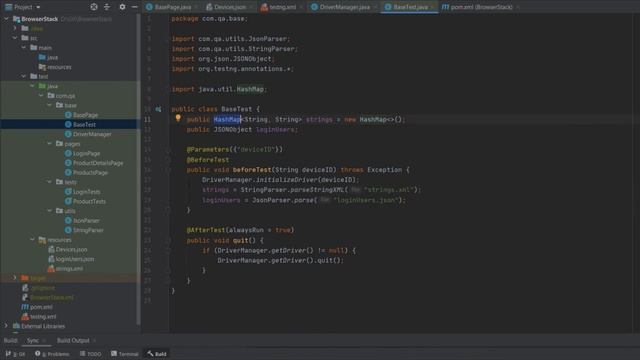Viewport: 640px width, 360px height.
Task: Collapse the base package
Action: [49, 105]
